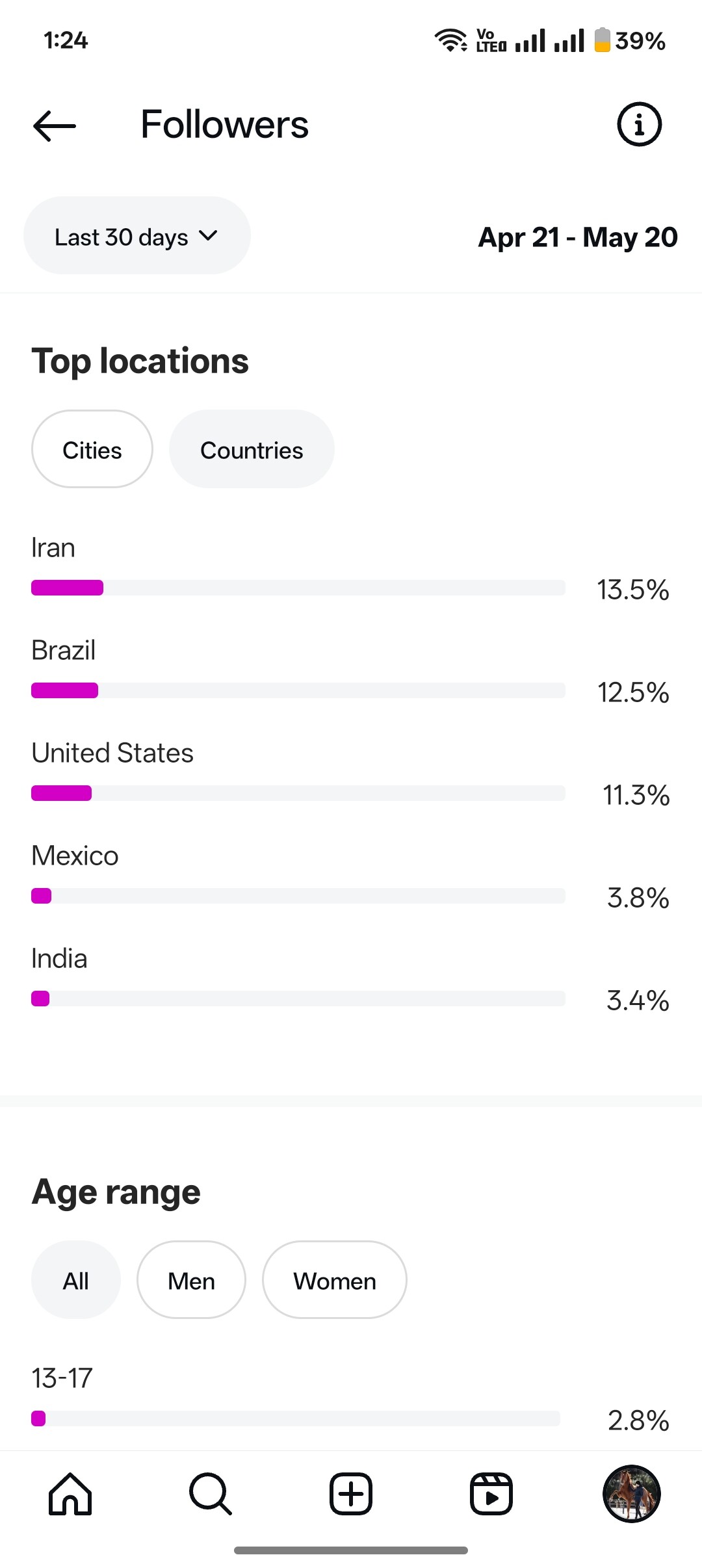Tap the chevron beside Last 30 days
Screen dimensions: 702x1568
(208, 236)
